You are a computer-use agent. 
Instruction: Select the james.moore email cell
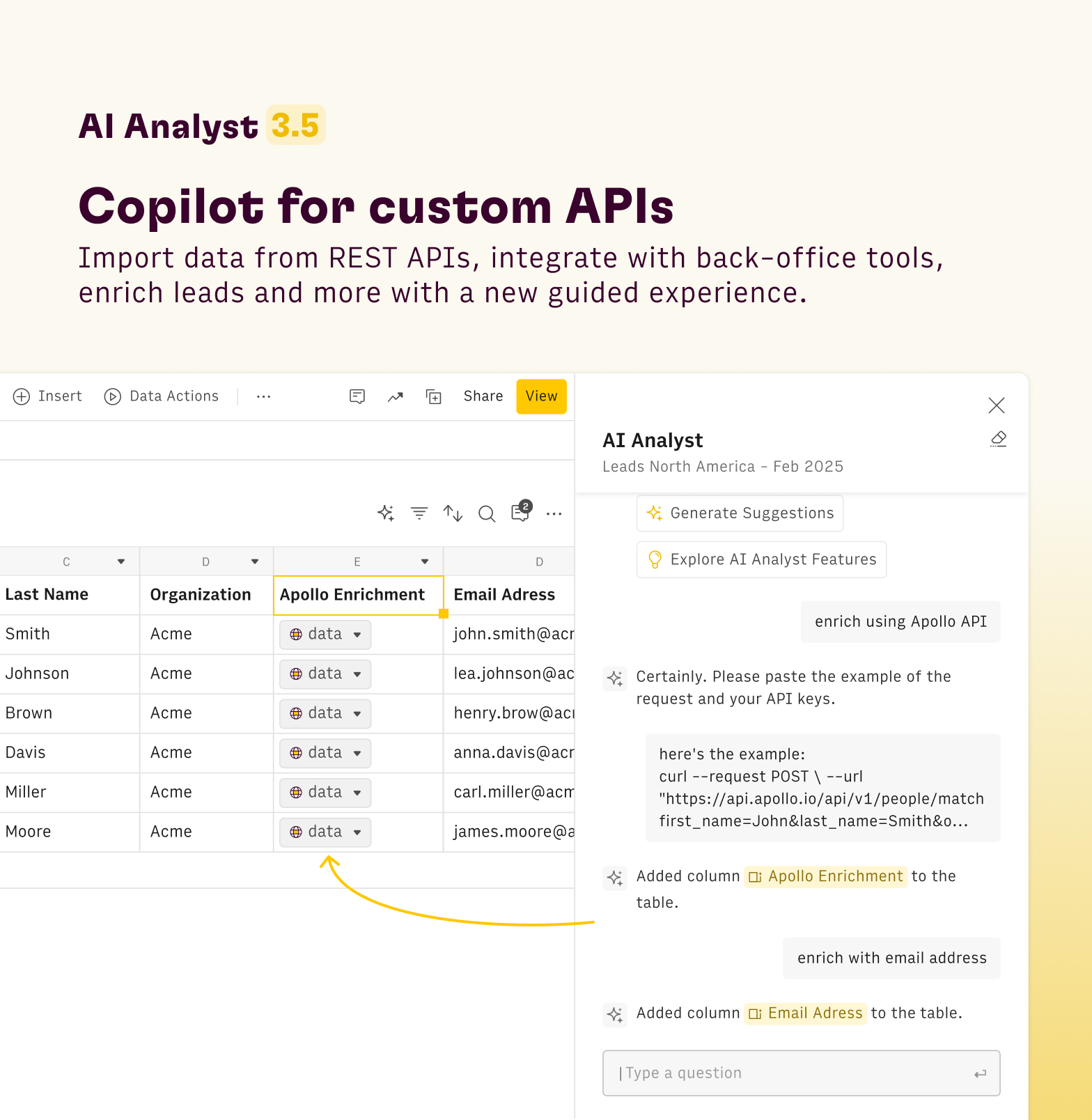click(x=509, y=832)
